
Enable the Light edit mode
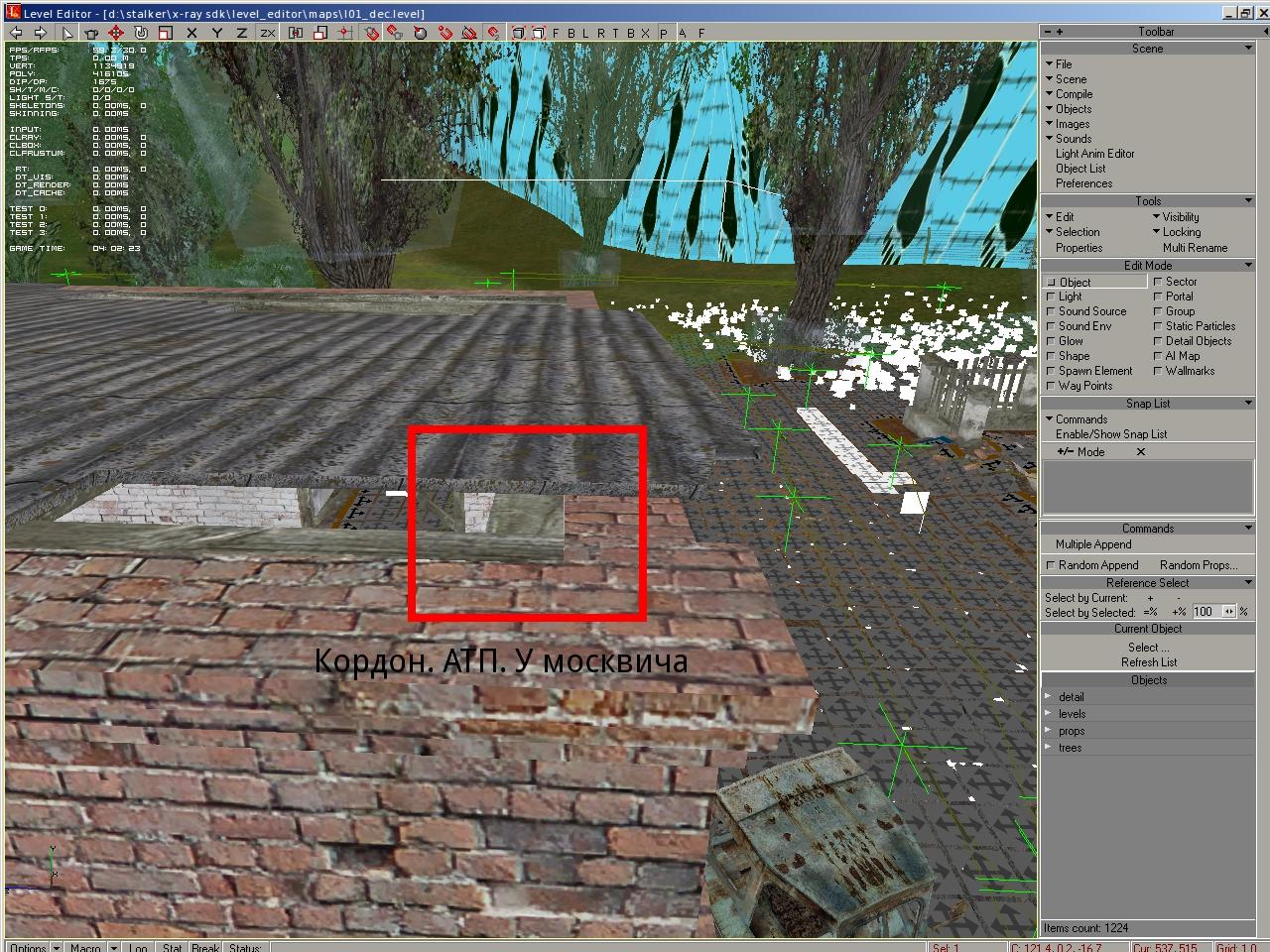tap(1065, 297)
